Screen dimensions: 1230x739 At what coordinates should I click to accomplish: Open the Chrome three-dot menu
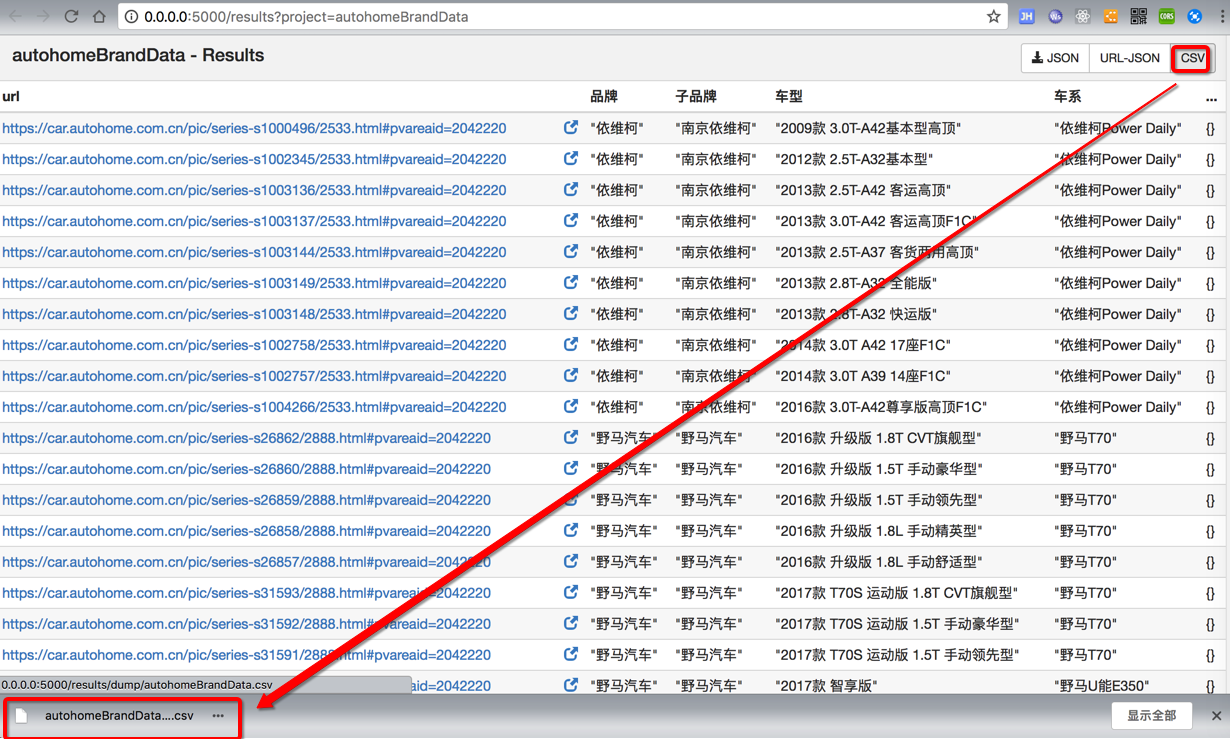(x=1222, y=16)
